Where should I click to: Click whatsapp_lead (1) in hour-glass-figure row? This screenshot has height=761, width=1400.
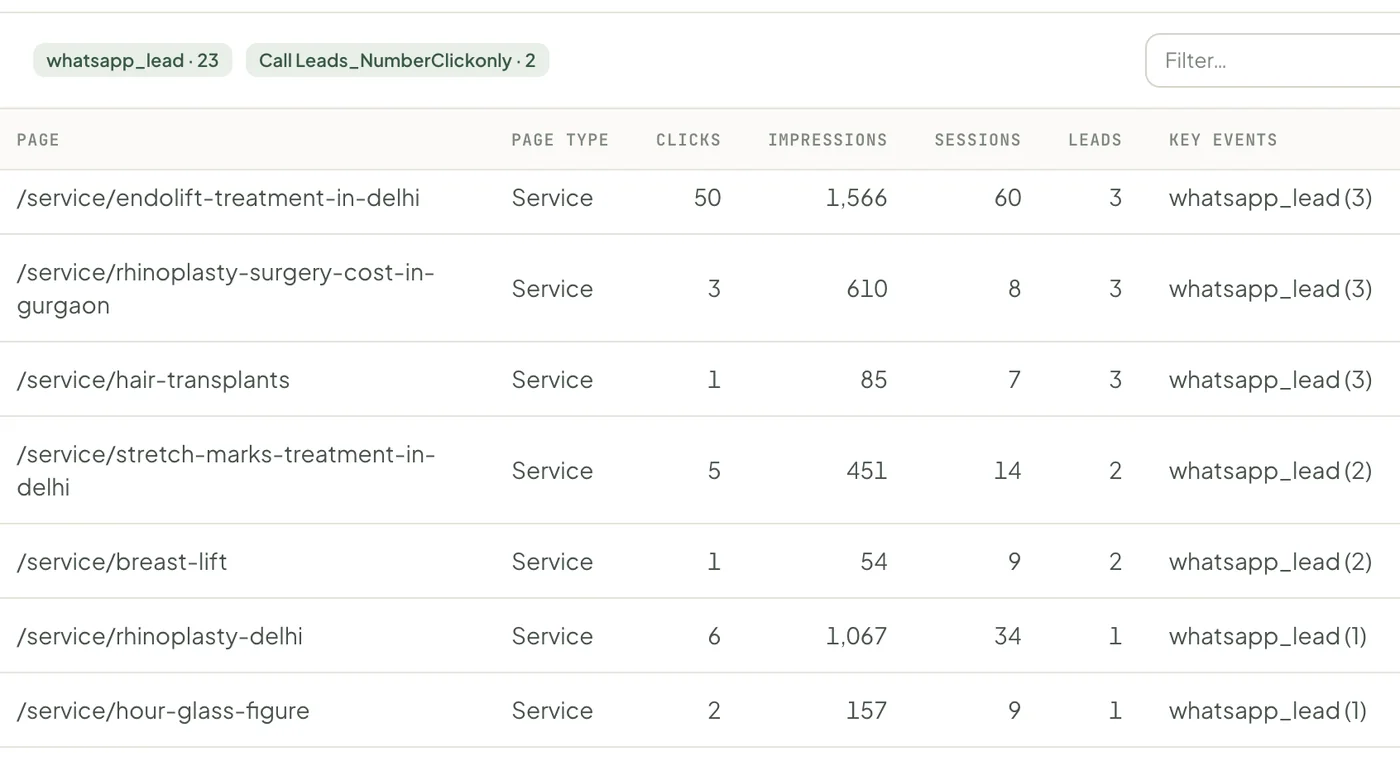click(1267, 711)
